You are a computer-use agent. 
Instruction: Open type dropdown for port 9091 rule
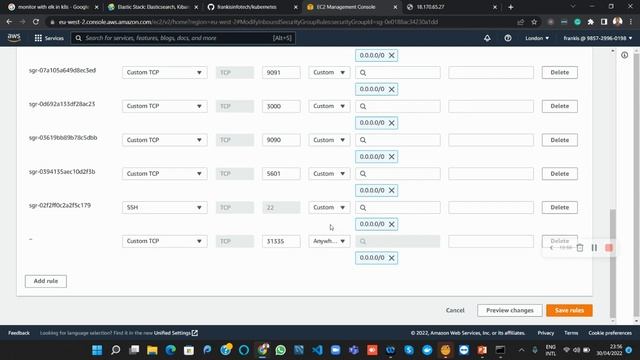tap(164, 72)
